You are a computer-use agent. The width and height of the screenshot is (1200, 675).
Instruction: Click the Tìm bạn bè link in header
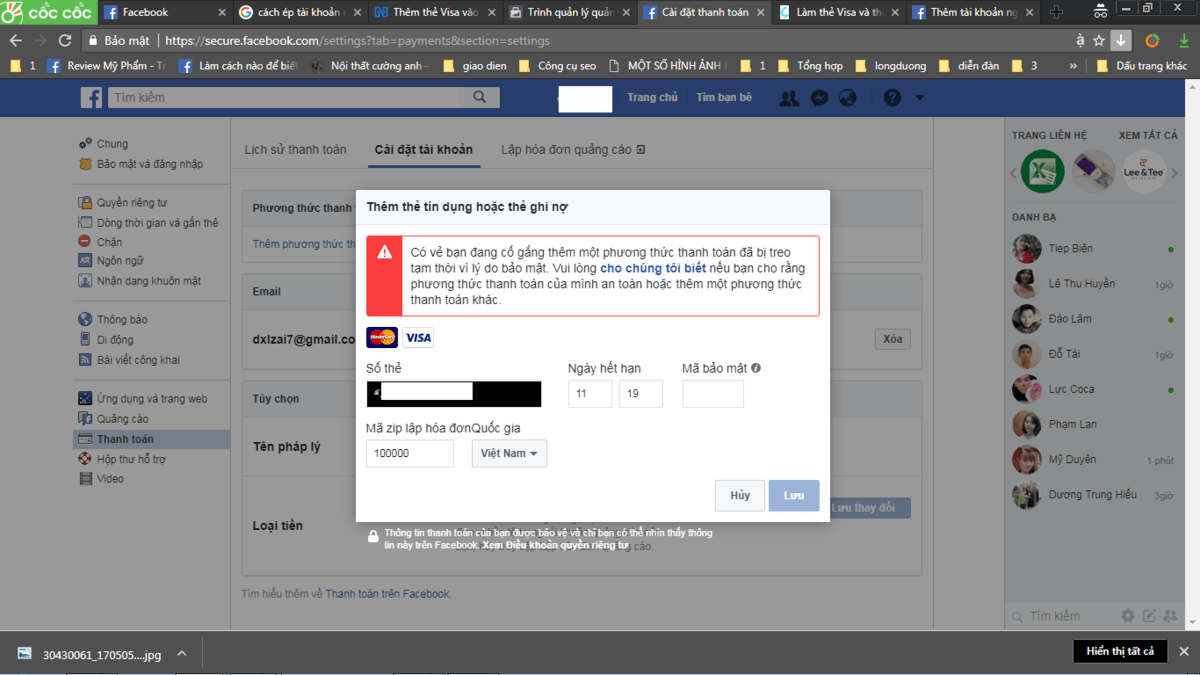click(724, 97)
